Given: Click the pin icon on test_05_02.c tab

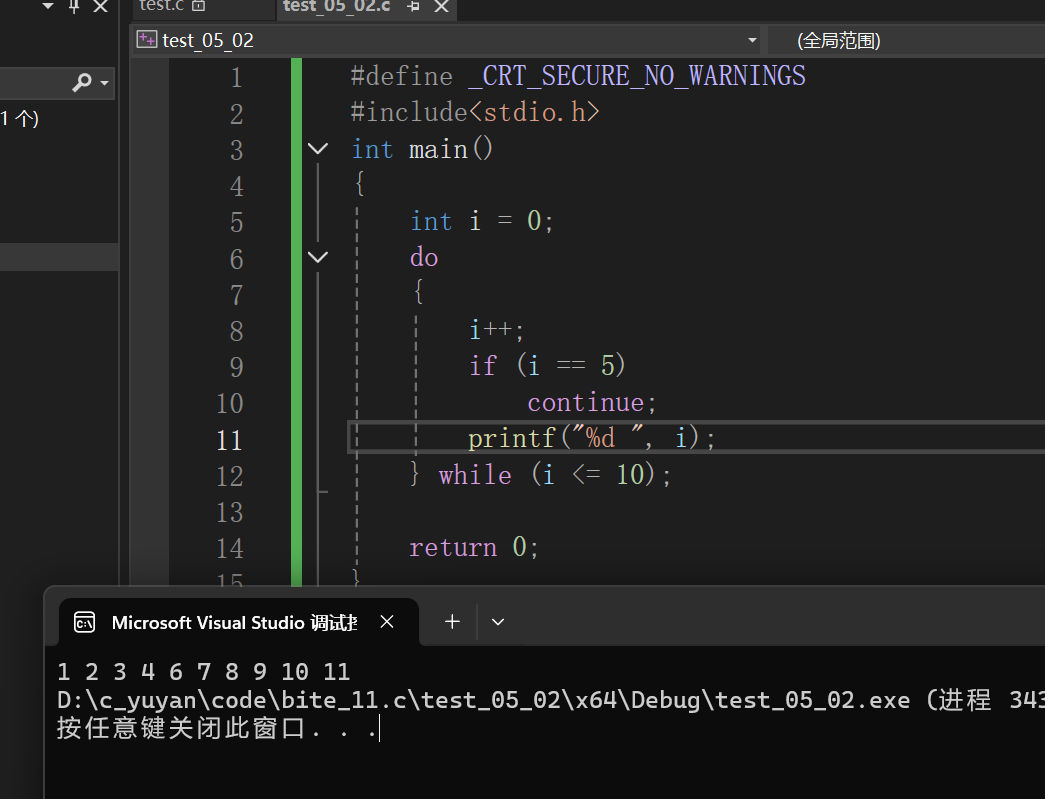Looking at the screenshot, I should tap(411, 6).
